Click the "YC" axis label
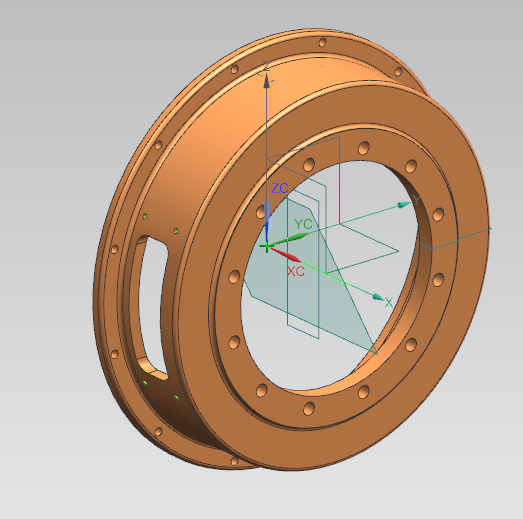This screenshot has height=519, width=523. 303,224
